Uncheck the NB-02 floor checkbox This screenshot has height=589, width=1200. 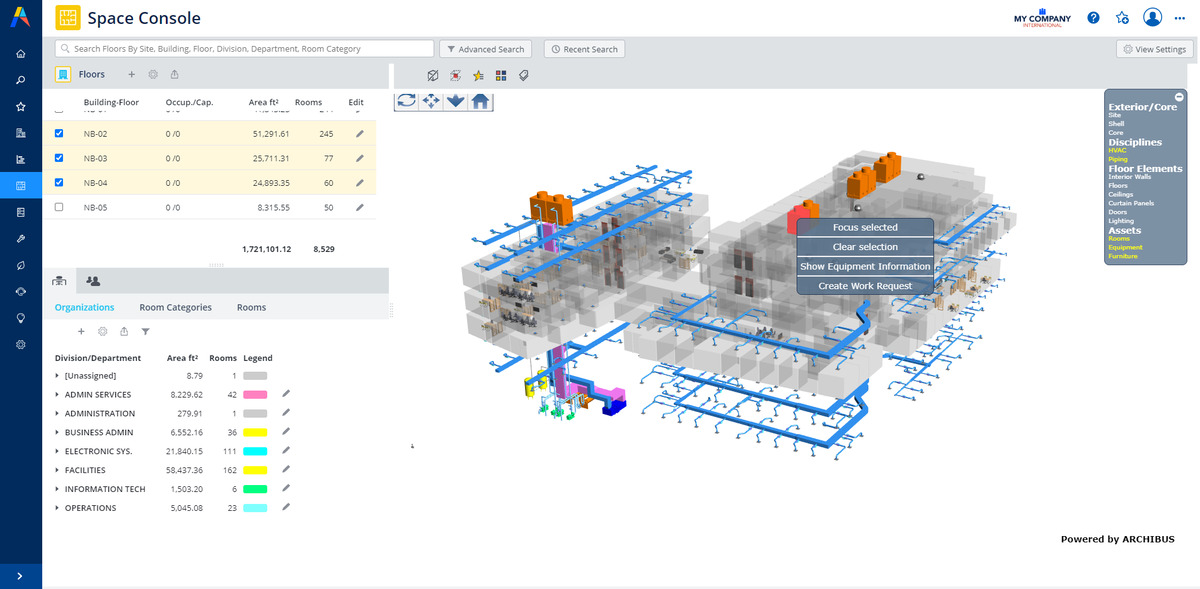pyautogui.click(x=58, y=134)
